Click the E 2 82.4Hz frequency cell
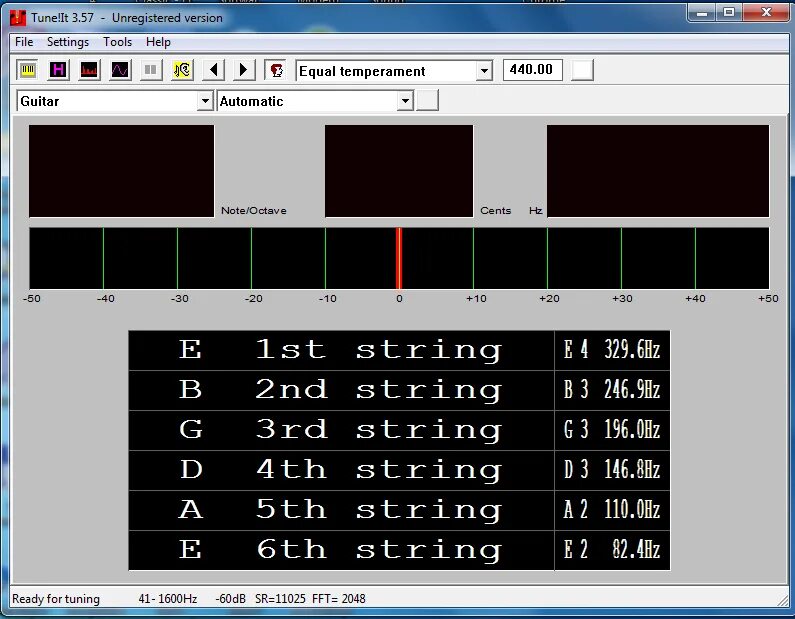The image size is (795, 619). [612, 551]
